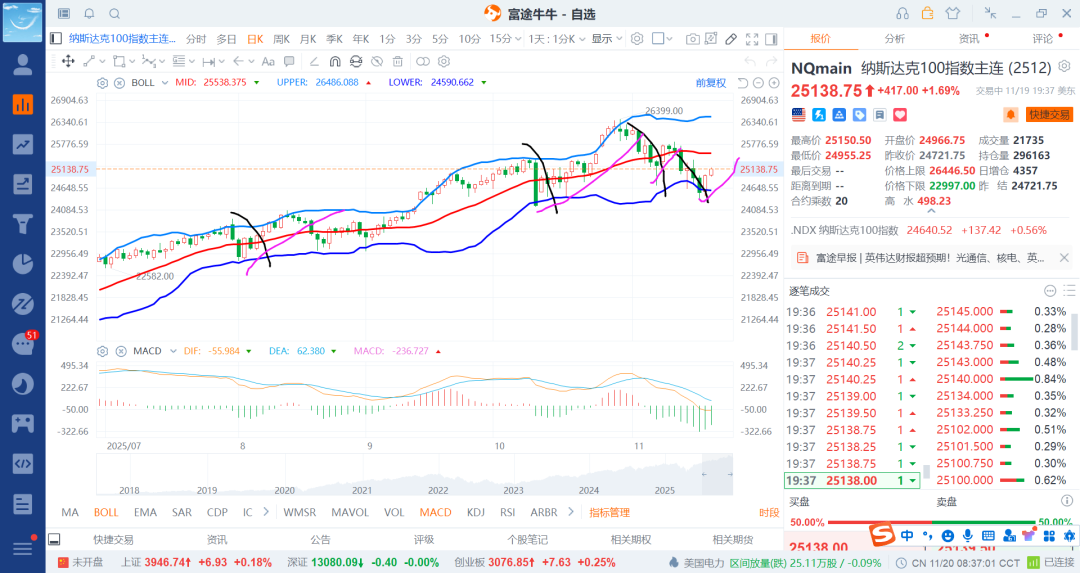Screen dimensions: 1080x573
Task: Click the search magnifier in title bar
Action: 114,14
